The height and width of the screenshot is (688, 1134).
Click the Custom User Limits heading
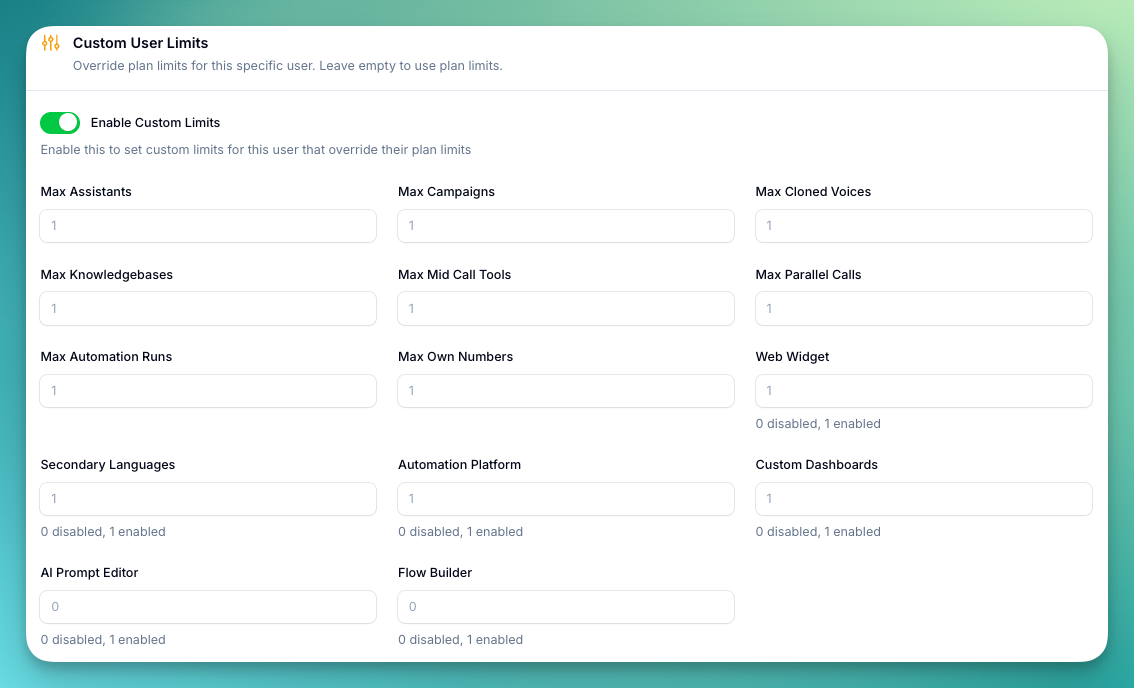click(140, 43)
